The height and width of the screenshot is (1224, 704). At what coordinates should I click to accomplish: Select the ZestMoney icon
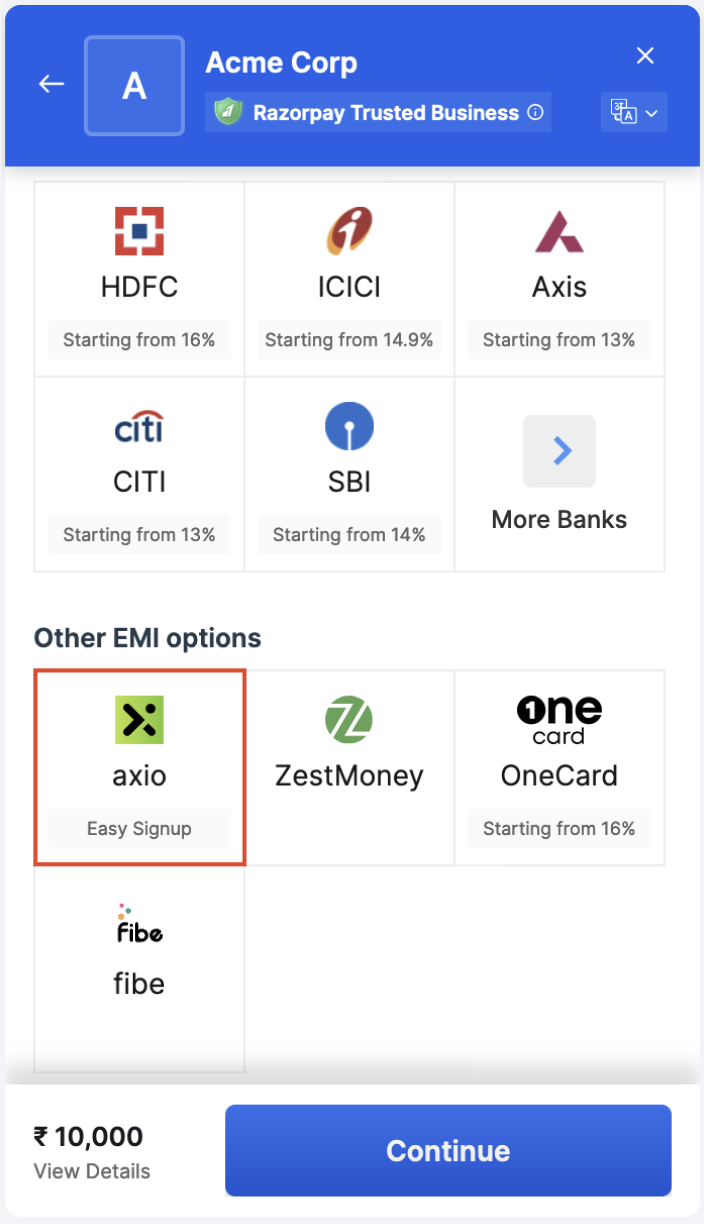pos(349,719)
